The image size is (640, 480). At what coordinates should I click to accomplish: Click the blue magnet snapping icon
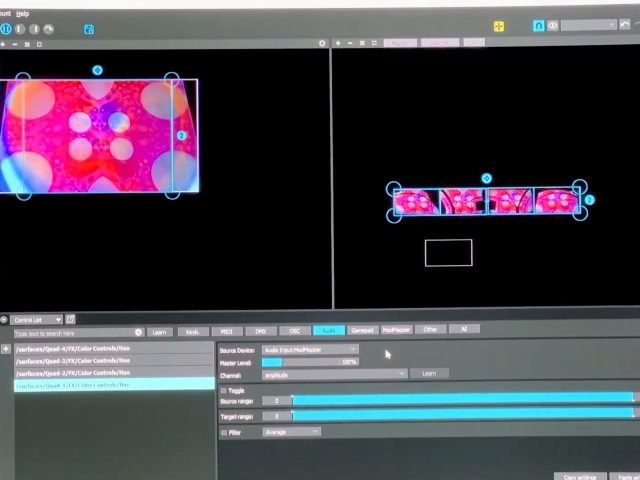point(539,26)
